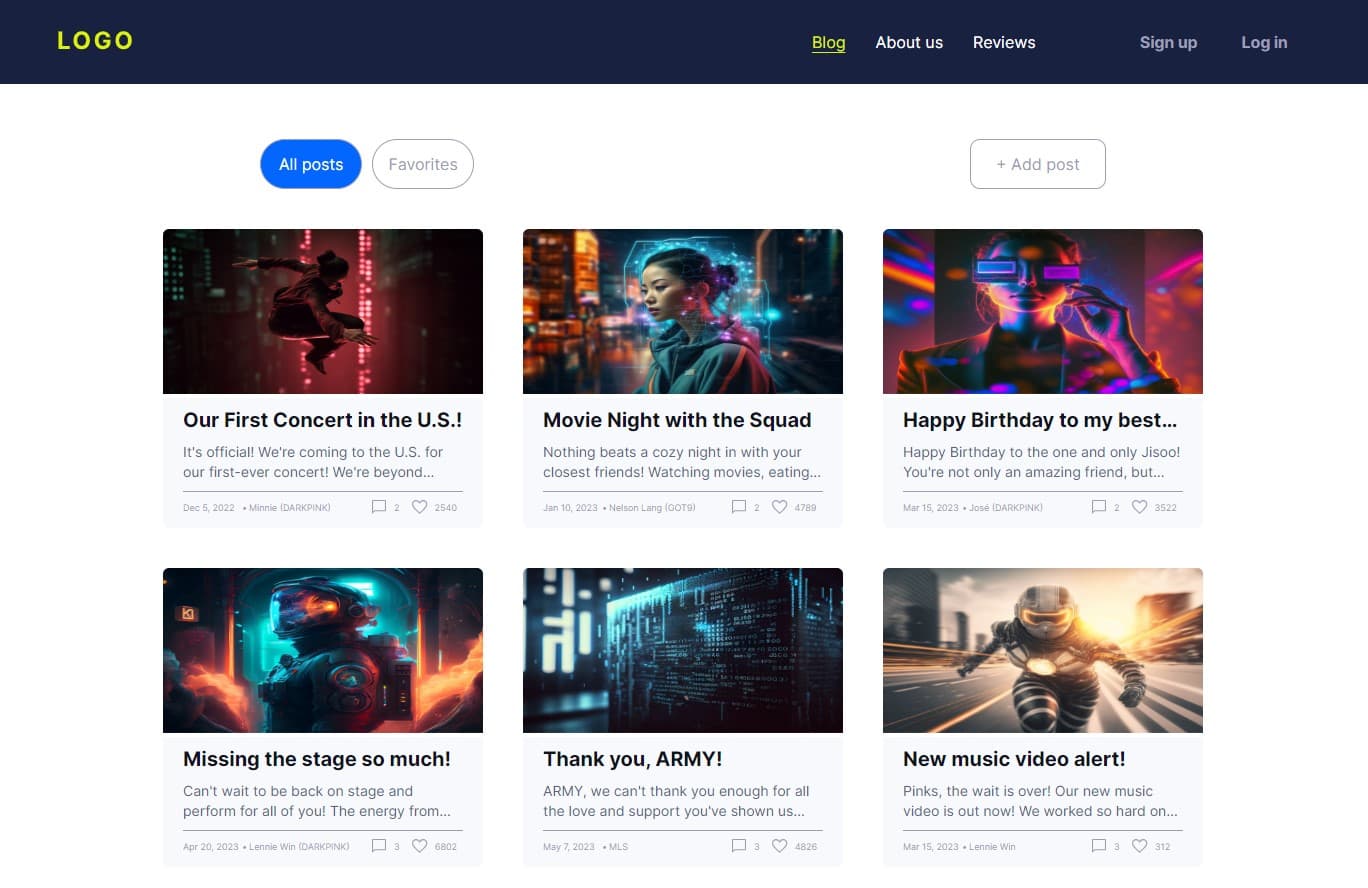Click the comment icon on Our First Concert post
Screen dimensions: 1368x888
click(x=379, y=507)
